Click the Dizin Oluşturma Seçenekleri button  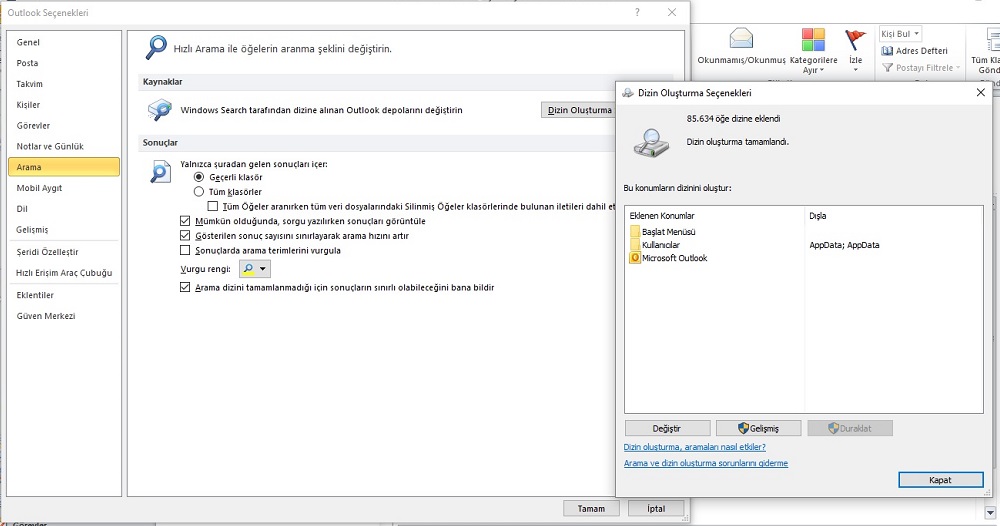click(x=578, y=110)
